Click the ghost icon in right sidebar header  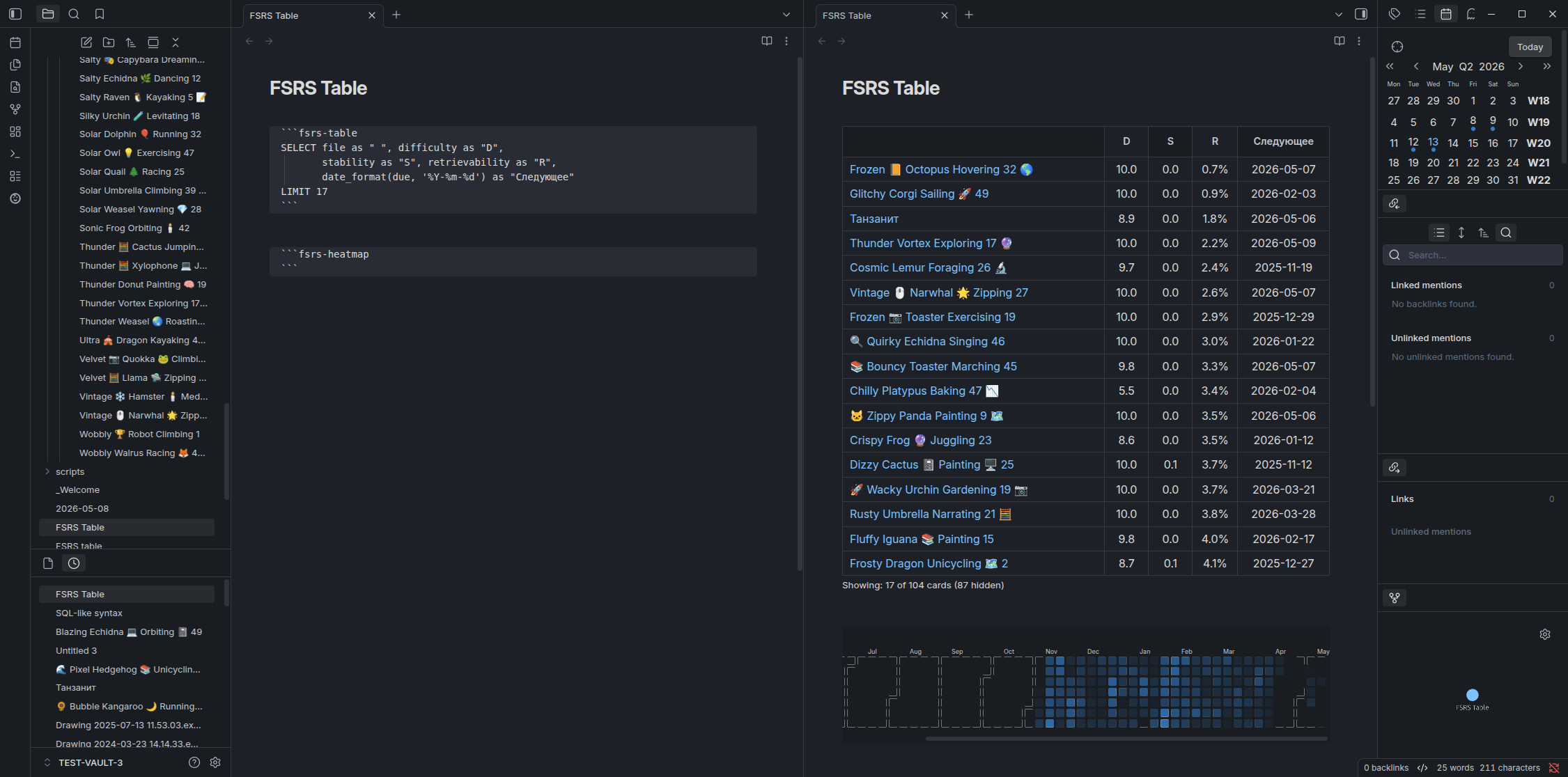click(x=1470, y=14)
